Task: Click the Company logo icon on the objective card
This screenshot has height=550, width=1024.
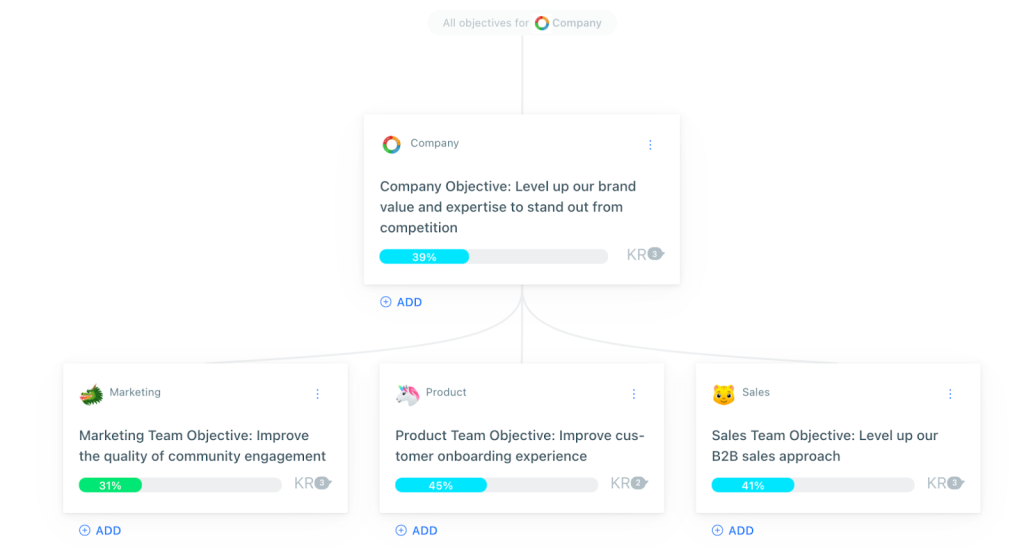Action: [392, 144]
